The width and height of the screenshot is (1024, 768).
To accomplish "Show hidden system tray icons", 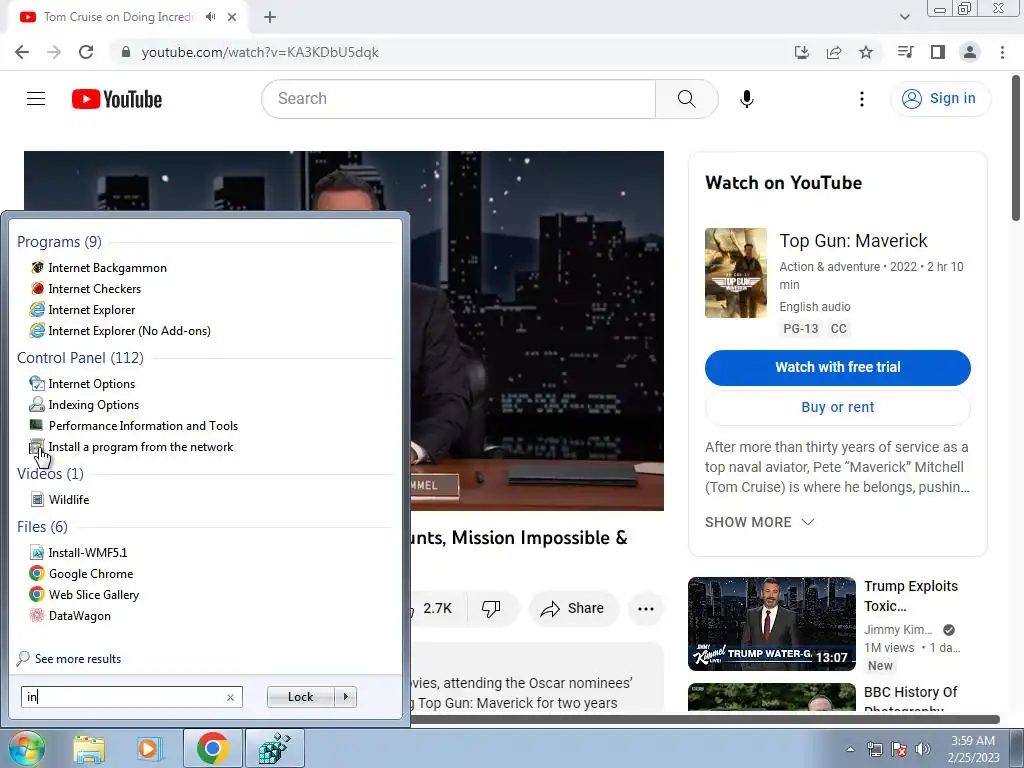I will pyautogui.click(x=850, y=749).
